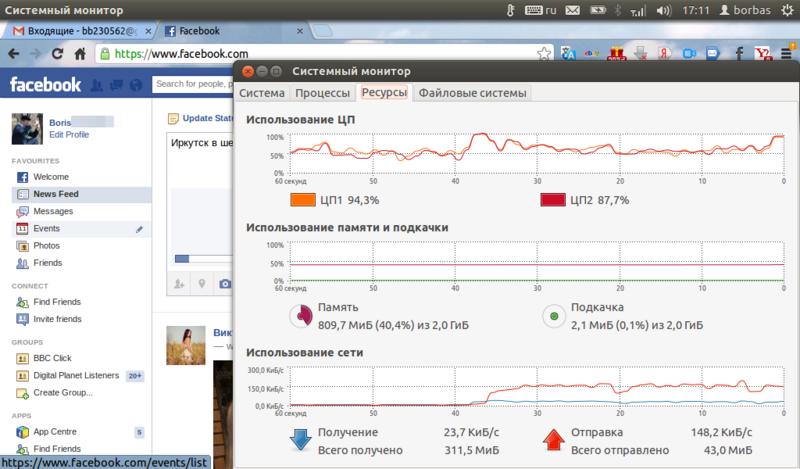Open the battery indicator in top panel

tap(597, 10)
